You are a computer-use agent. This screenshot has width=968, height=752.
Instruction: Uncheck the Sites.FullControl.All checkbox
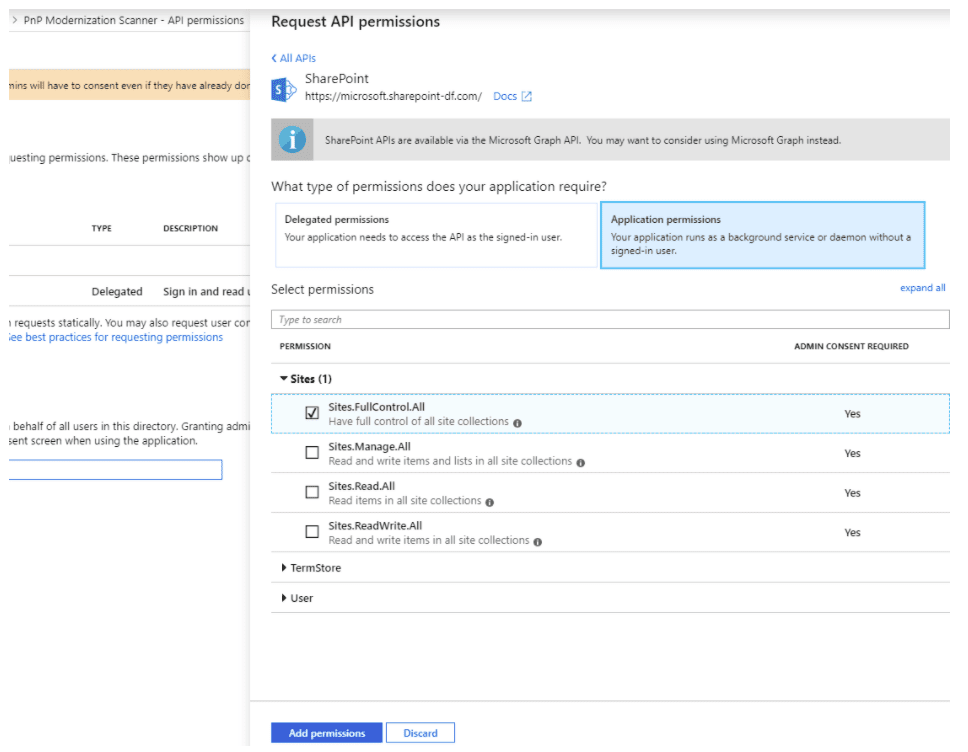coord(312,412)
